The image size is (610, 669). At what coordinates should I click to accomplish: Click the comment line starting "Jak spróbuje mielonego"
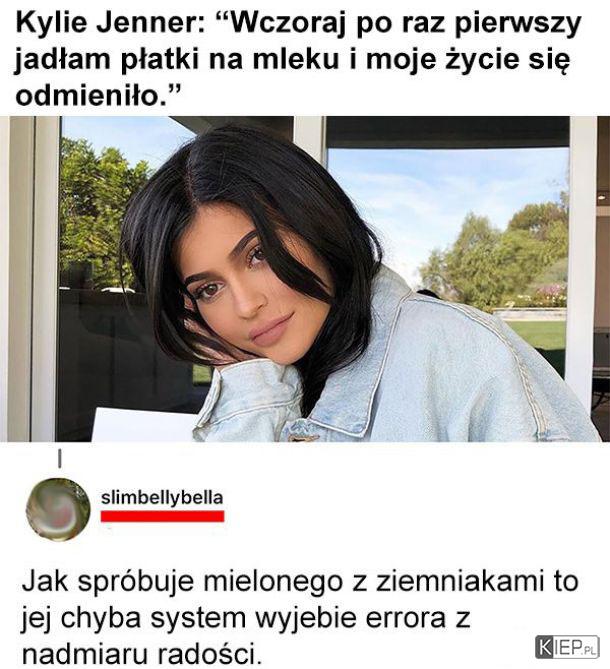(299, 582)
